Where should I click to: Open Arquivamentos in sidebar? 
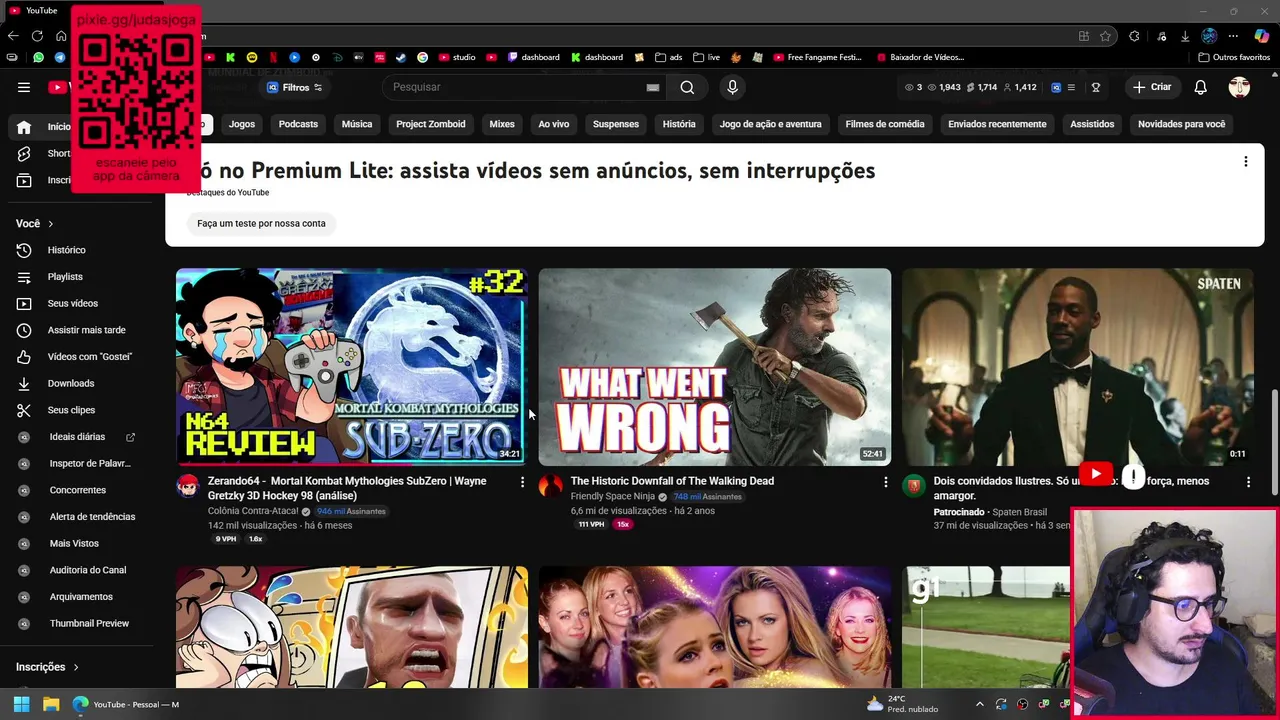click(82, 597)
